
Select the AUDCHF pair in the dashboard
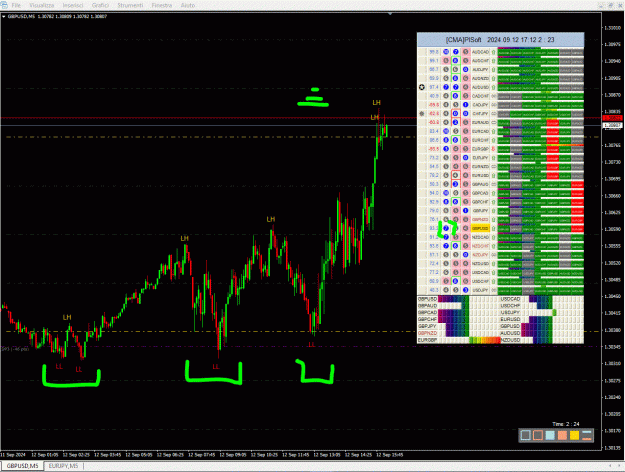480,61
